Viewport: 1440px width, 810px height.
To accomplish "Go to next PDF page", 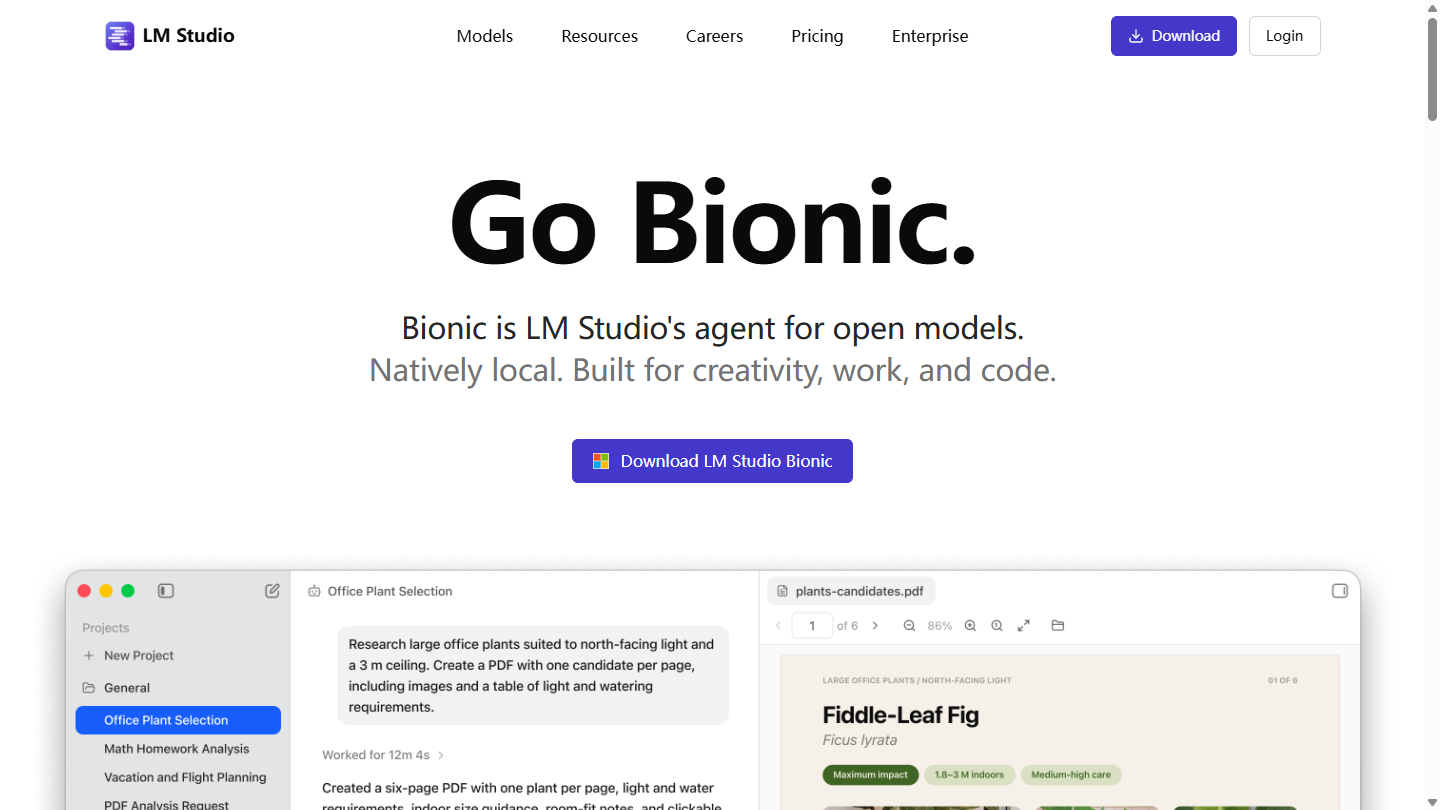I will click(x=875, y=625).
